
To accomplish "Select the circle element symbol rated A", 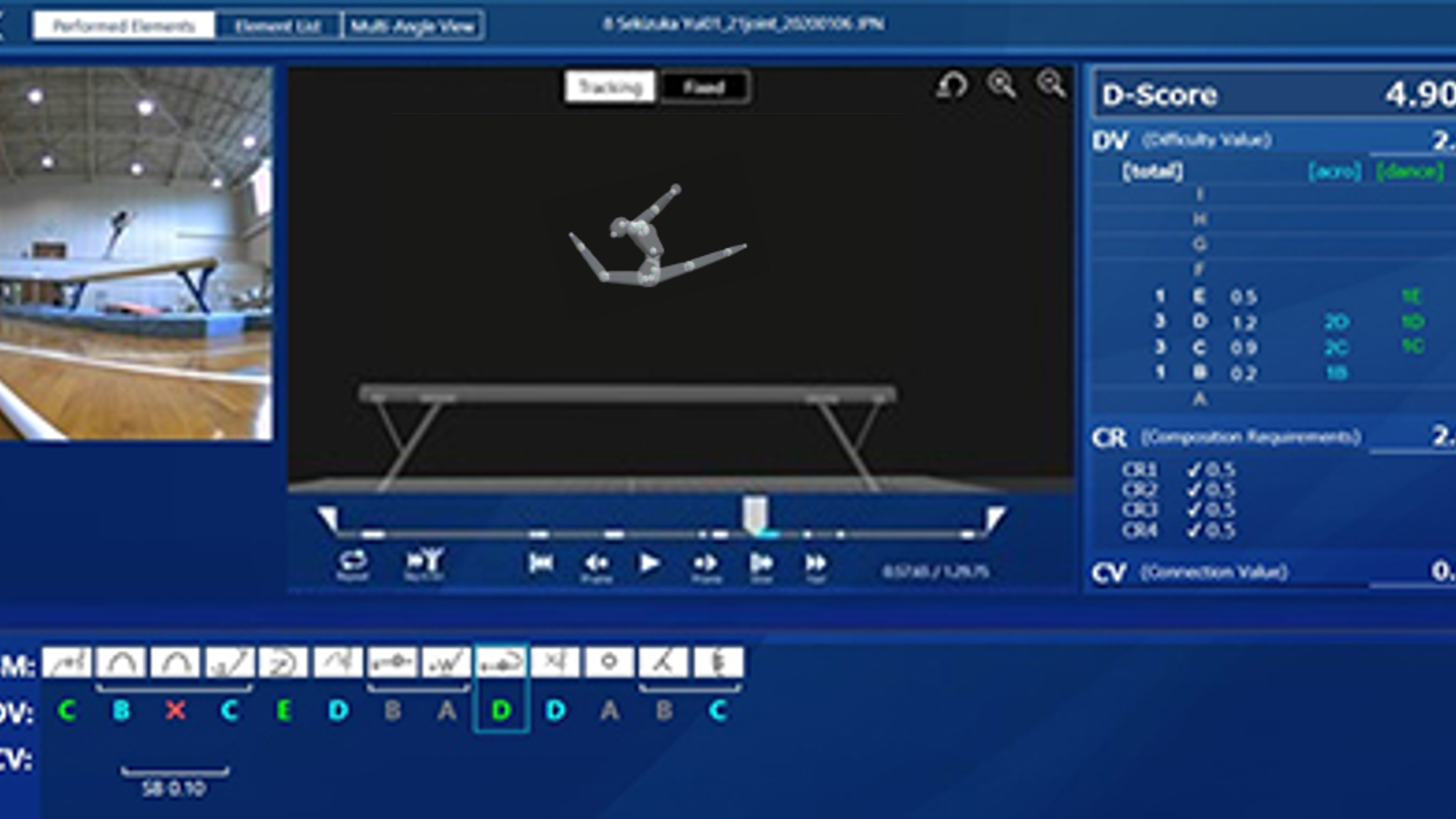I will click(x=609, y=663).
